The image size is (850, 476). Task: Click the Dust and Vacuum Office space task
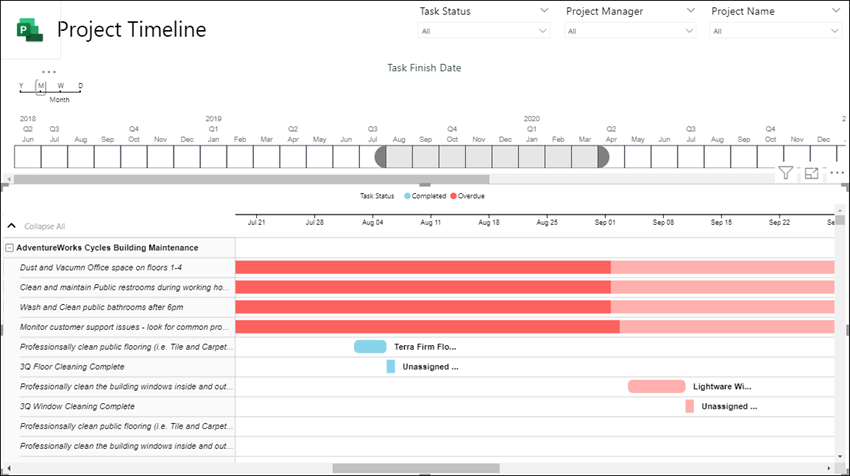click(101, 267)
